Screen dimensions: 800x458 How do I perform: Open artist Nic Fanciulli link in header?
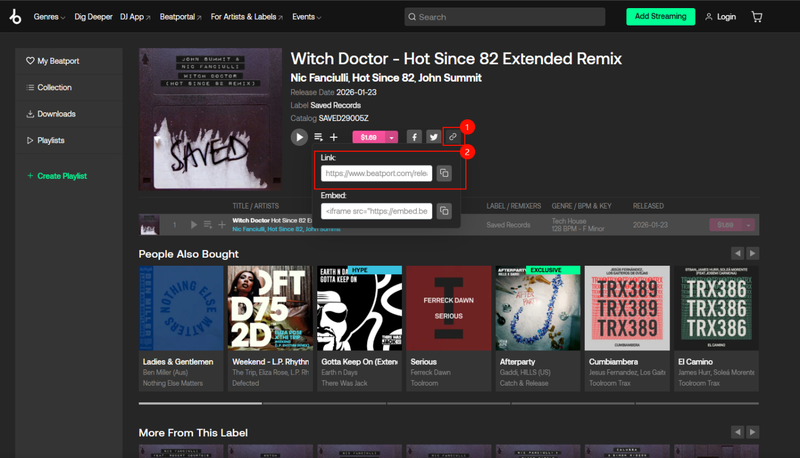pyautogui.click(x=319, y=78)
